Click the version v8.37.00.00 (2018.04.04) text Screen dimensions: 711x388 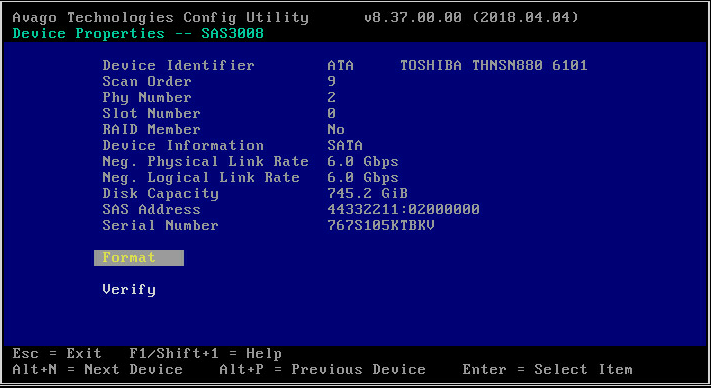(471, 18)
